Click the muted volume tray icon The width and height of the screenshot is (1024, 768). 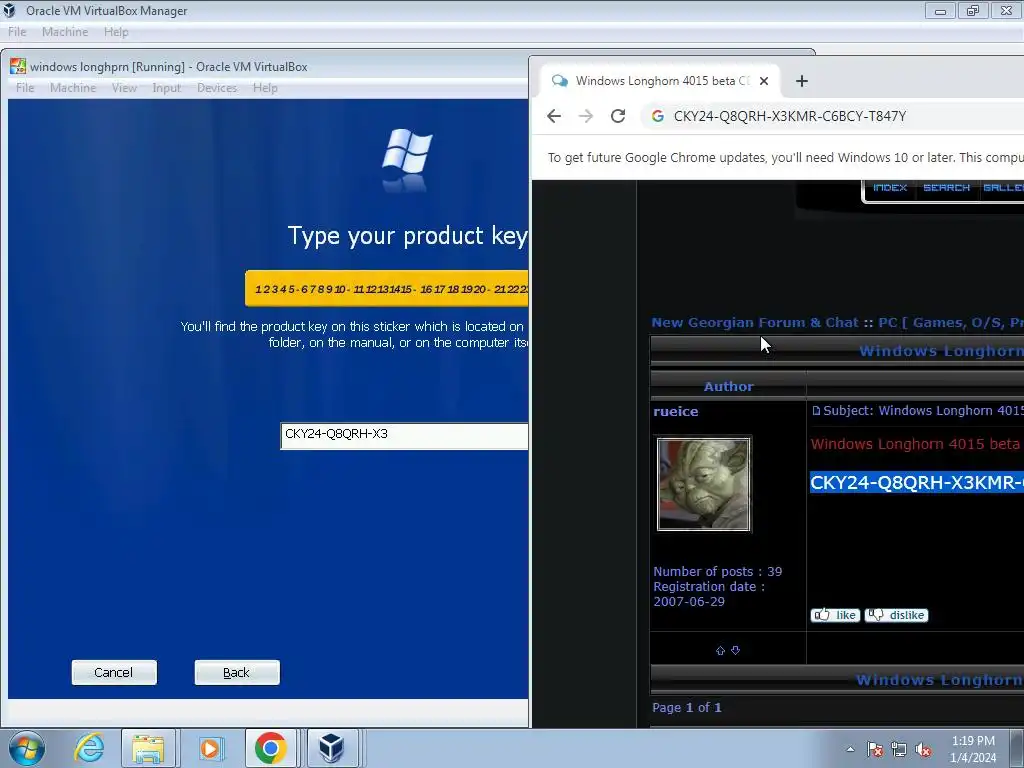[x=923, y=749]
